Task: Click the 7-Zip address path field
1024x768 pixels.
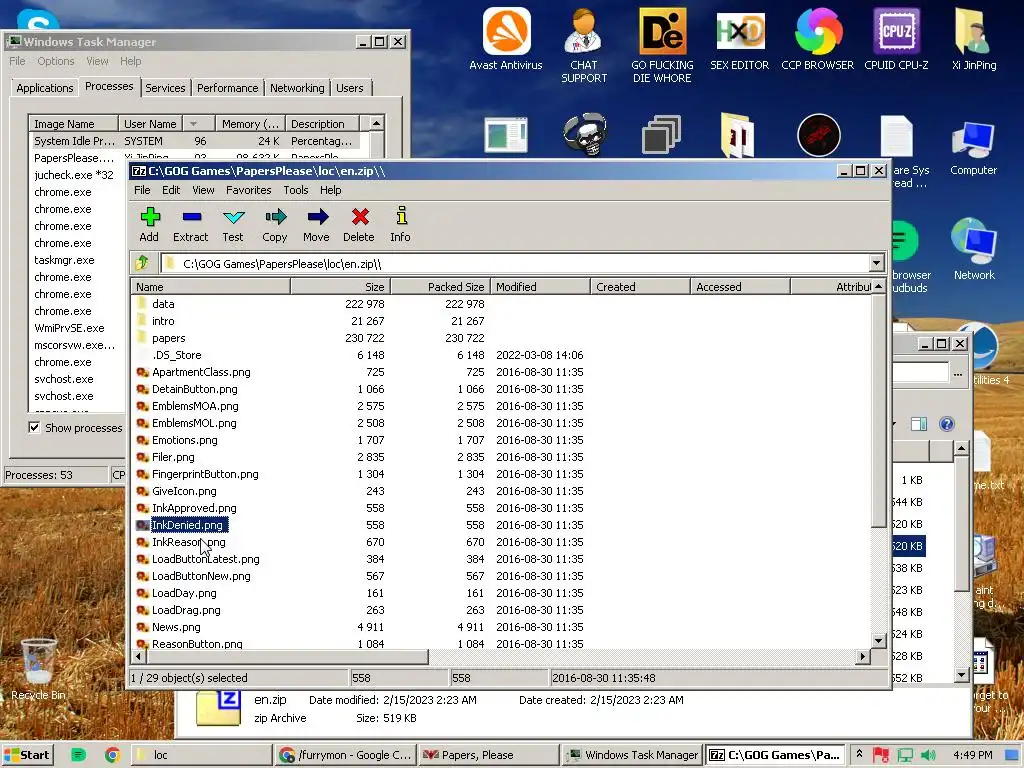Action: [516, 263]
